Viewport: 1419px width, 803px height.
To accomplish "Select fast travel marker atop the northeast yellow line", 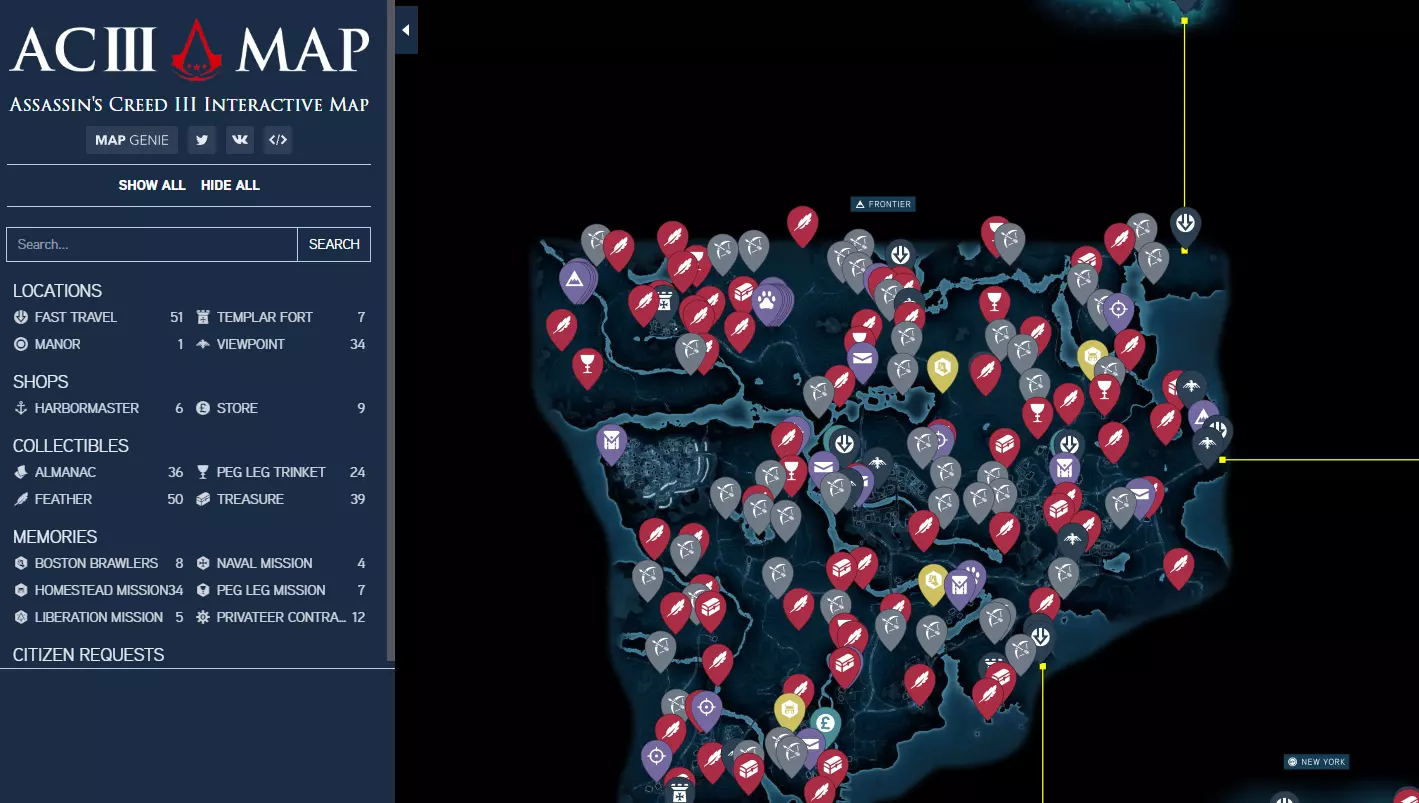I will [x=1185, y=226].
